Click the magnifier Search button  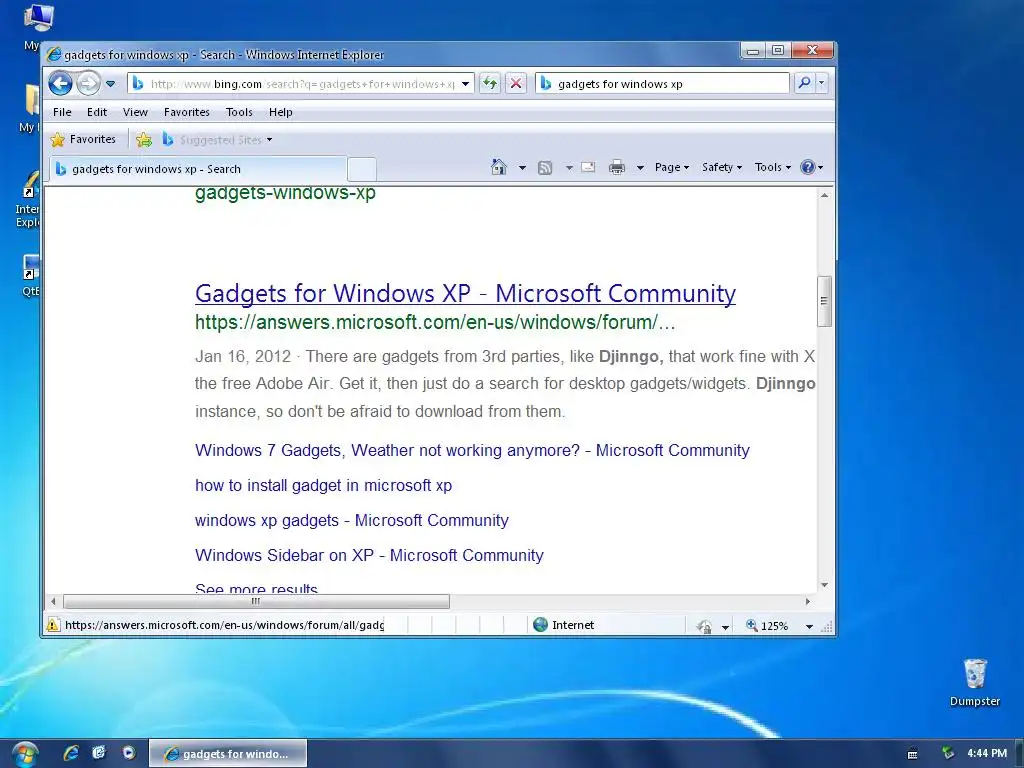(805, 83)
